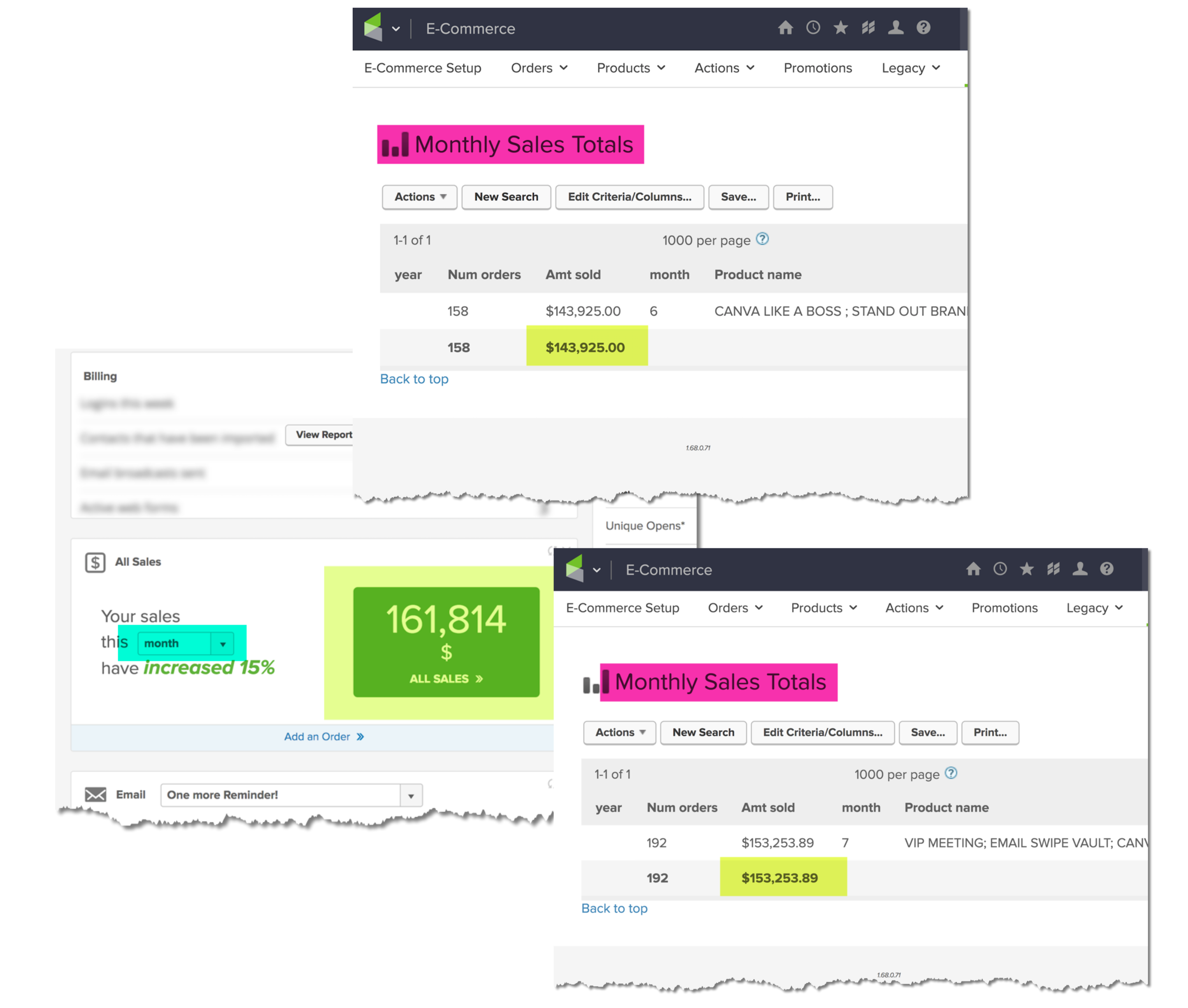This screenshot has height=1008, width=1188.
Task: Expand the One more Reminder! email dropdown
Action: pos(411,796)
